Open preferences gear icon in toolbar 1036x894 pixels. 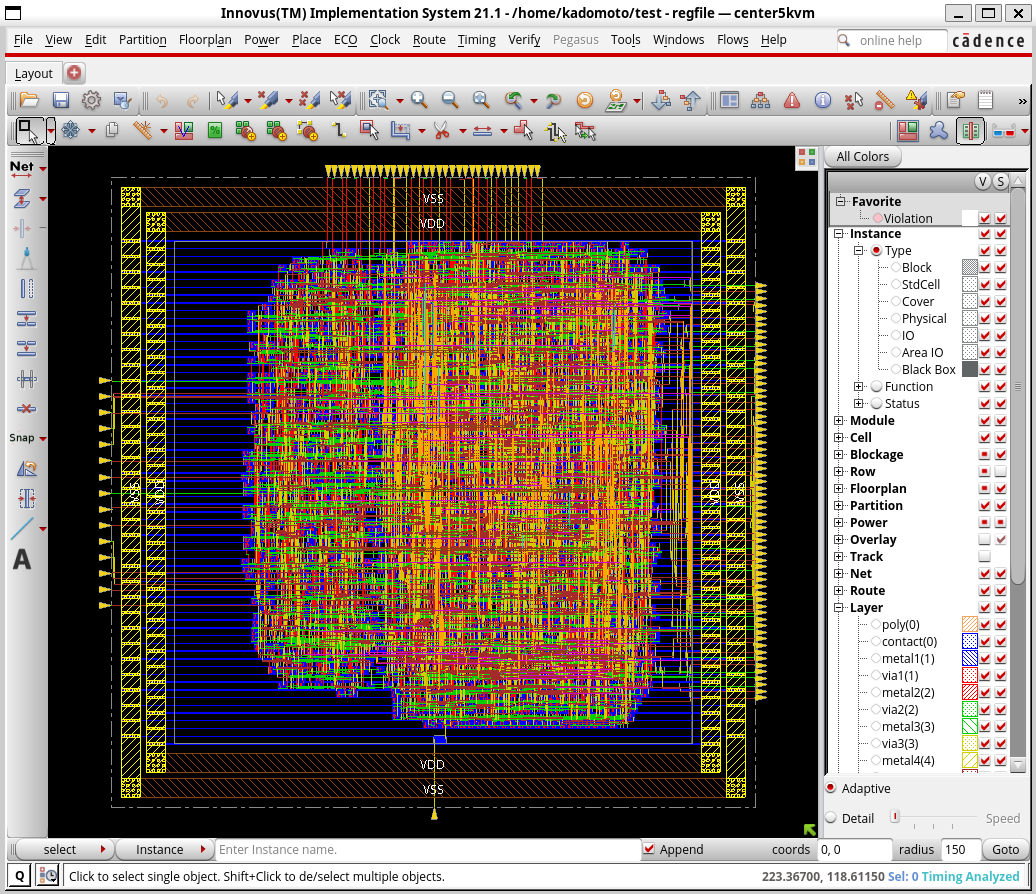tap(91, 100)
